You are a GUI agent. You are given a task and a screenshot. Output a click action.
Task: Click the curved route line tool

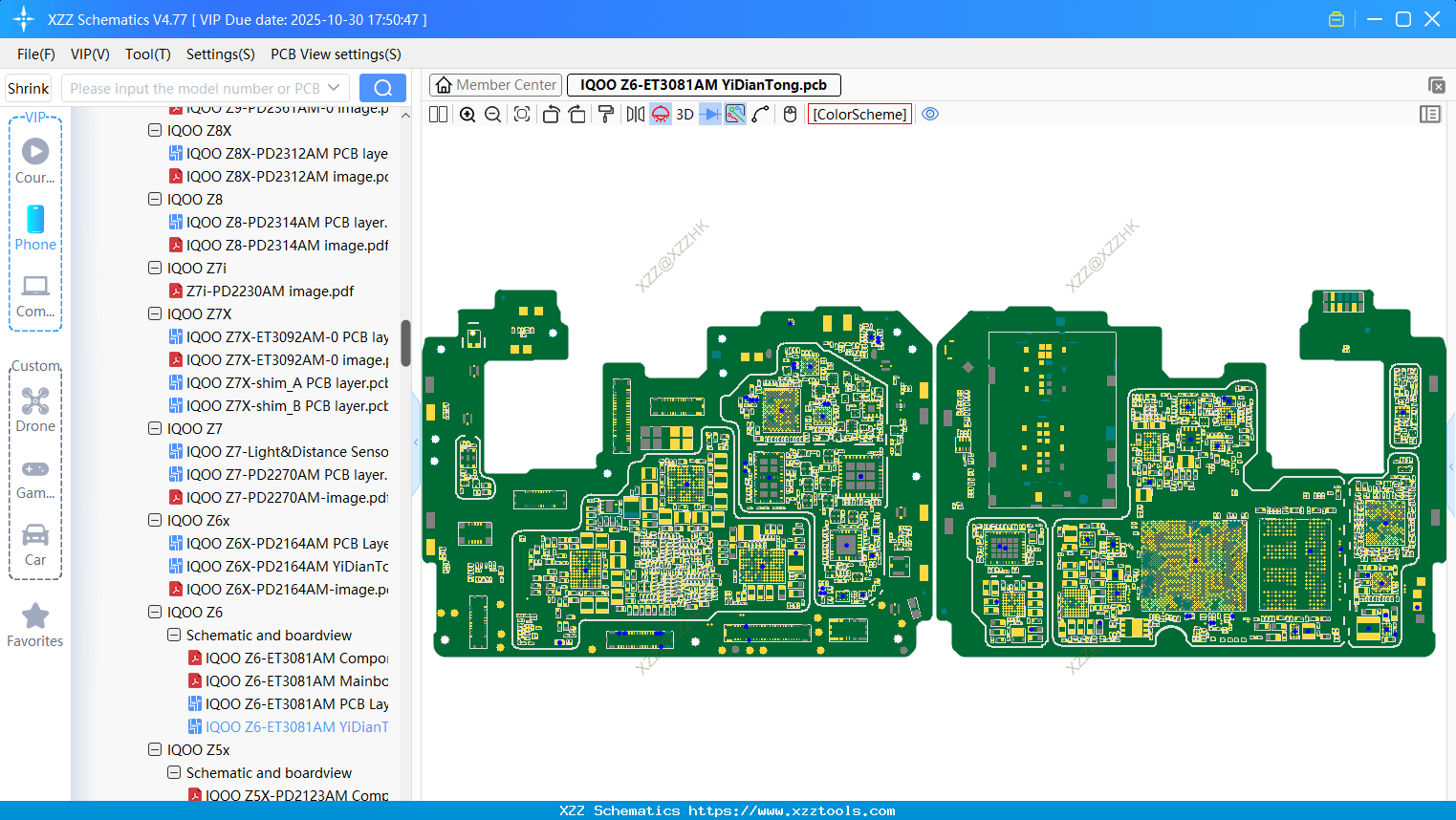[x=761, y=115]
